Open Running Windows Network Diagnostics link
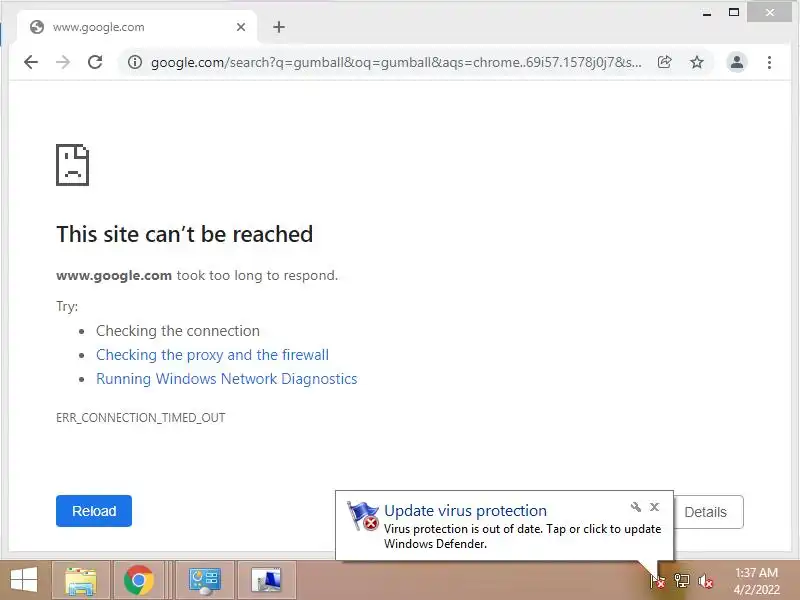 coord(227,379)
